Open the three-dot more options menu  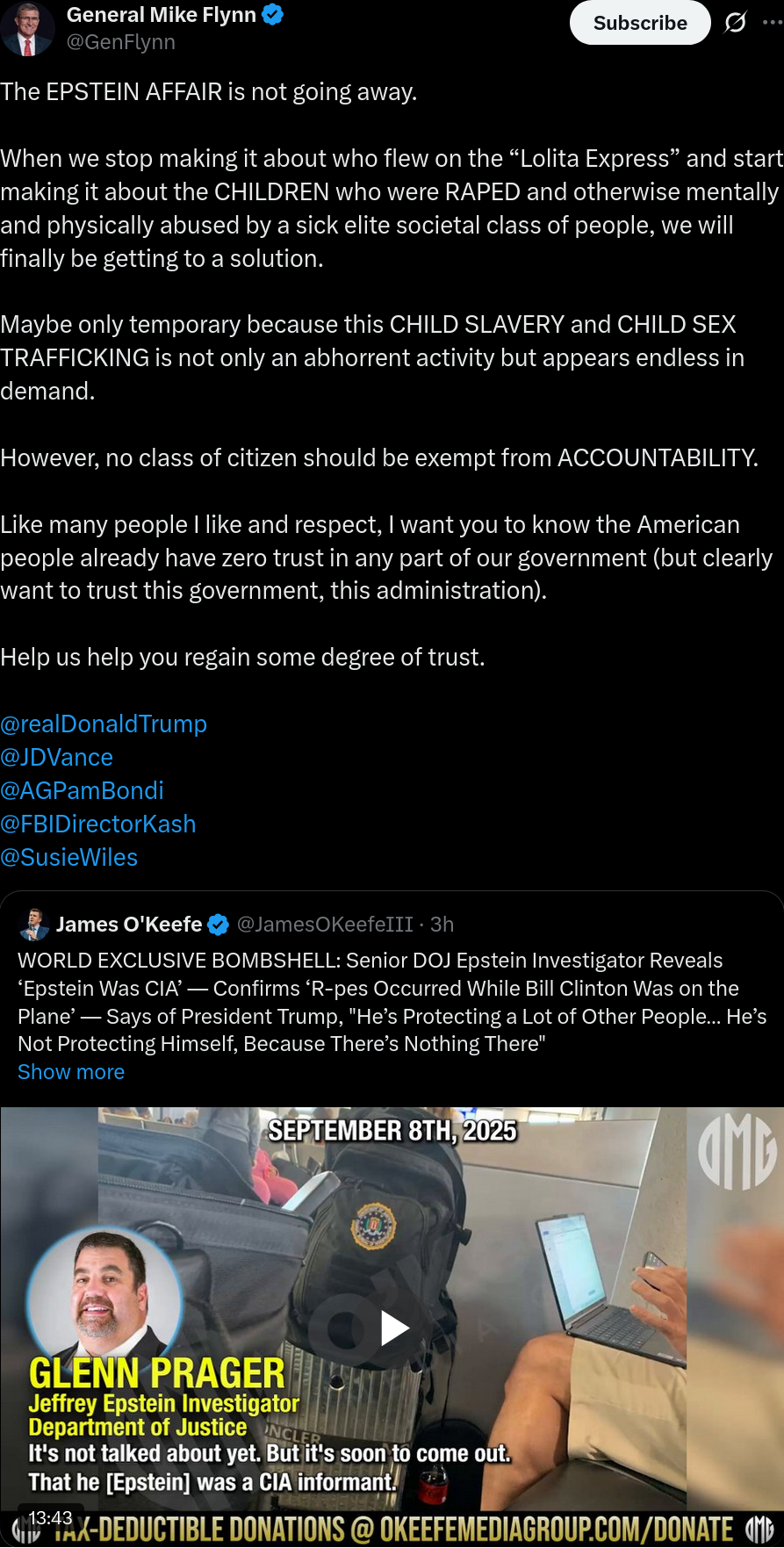point(773,22)
